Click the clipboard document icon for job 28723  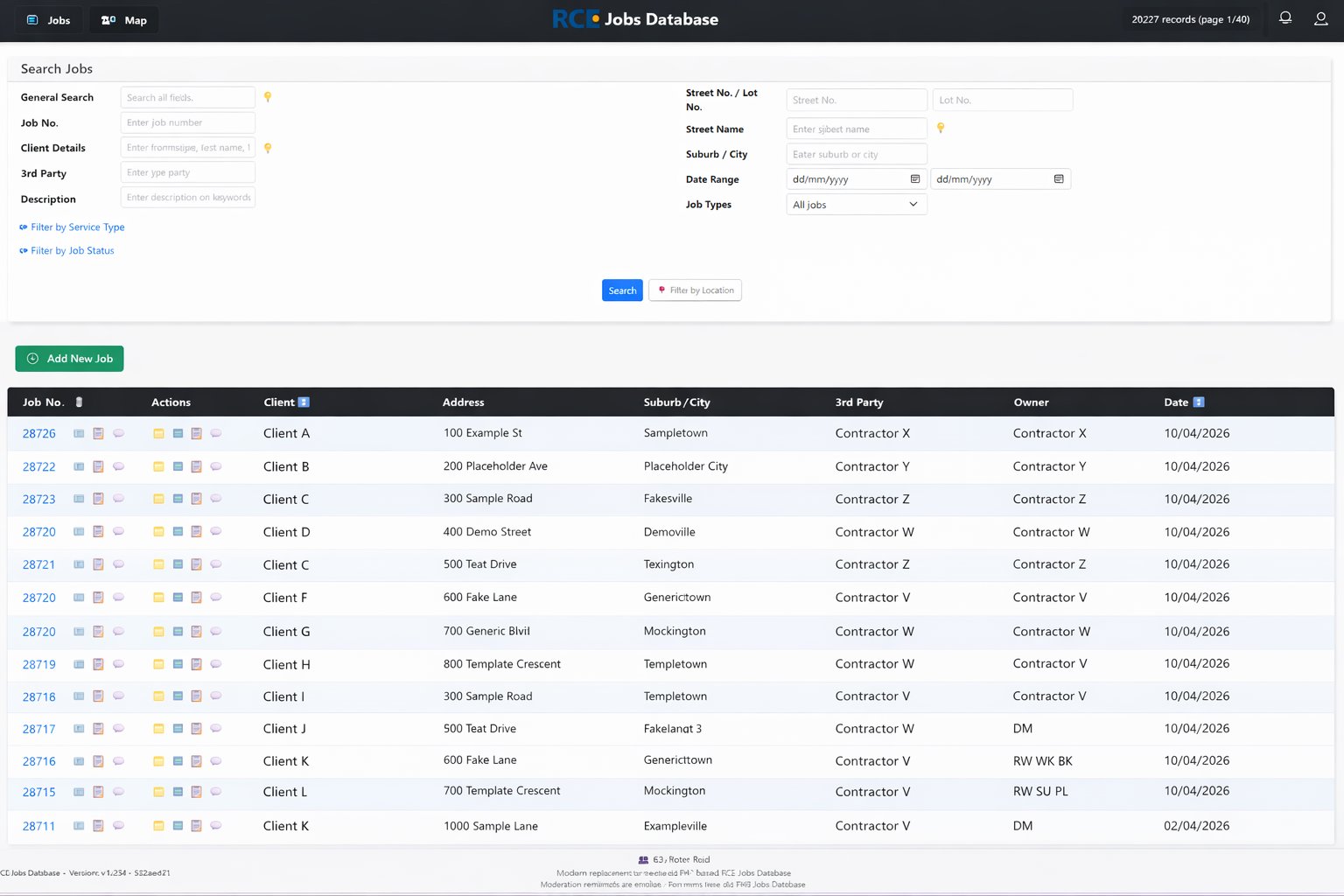tap(98, 499)
